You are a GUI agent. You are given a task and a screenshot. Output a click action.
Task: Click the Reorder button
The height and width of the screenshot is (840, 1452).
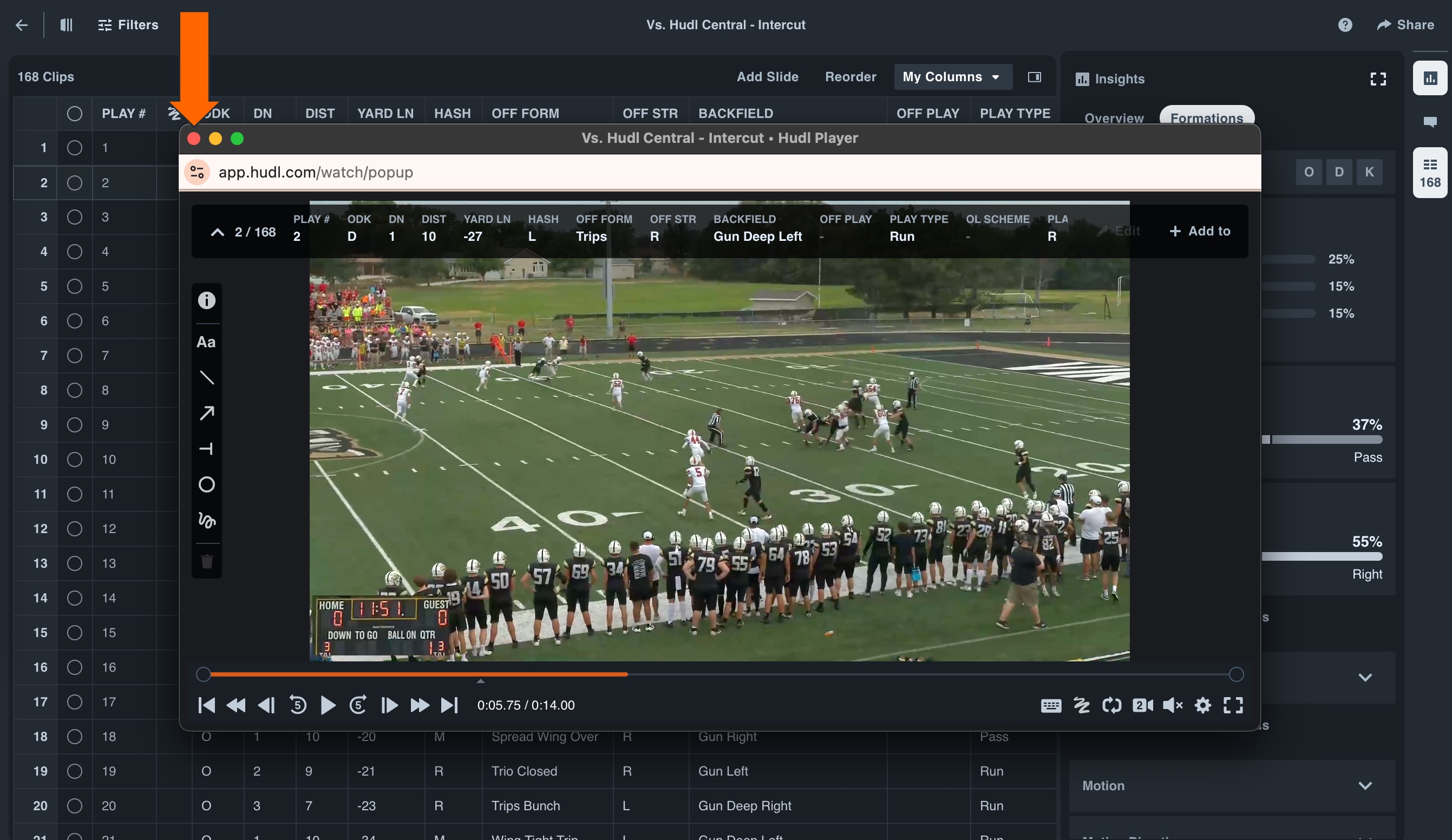[x=851, y=77]
